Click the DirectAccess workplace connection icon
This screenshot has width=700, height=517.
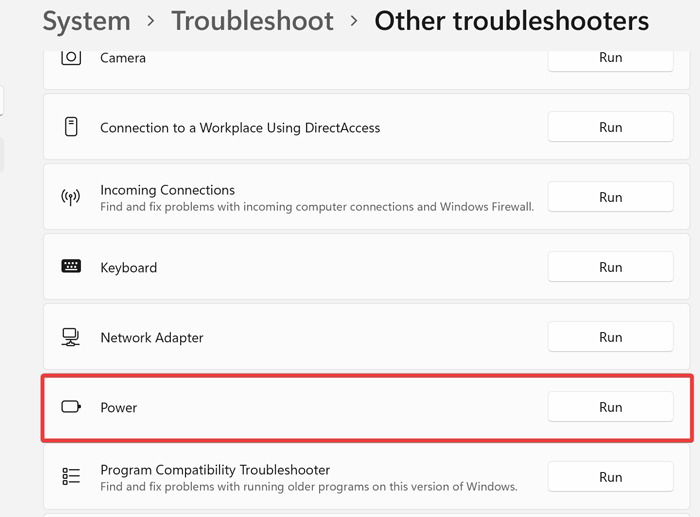71,127
